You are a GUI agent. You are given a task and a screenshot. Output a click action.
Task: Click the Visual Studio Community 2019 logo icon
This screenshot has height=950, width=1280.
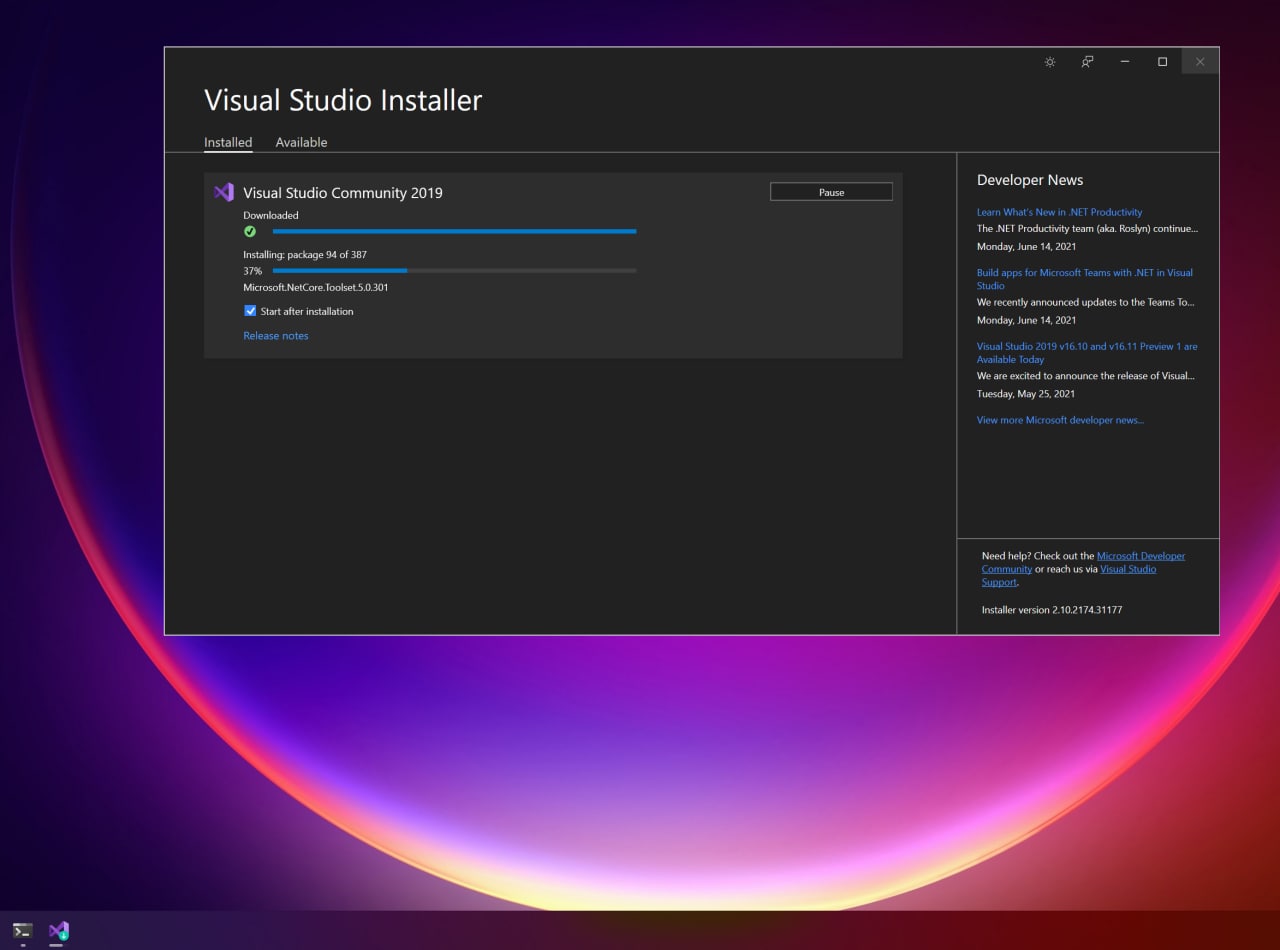tap(224, 192)
